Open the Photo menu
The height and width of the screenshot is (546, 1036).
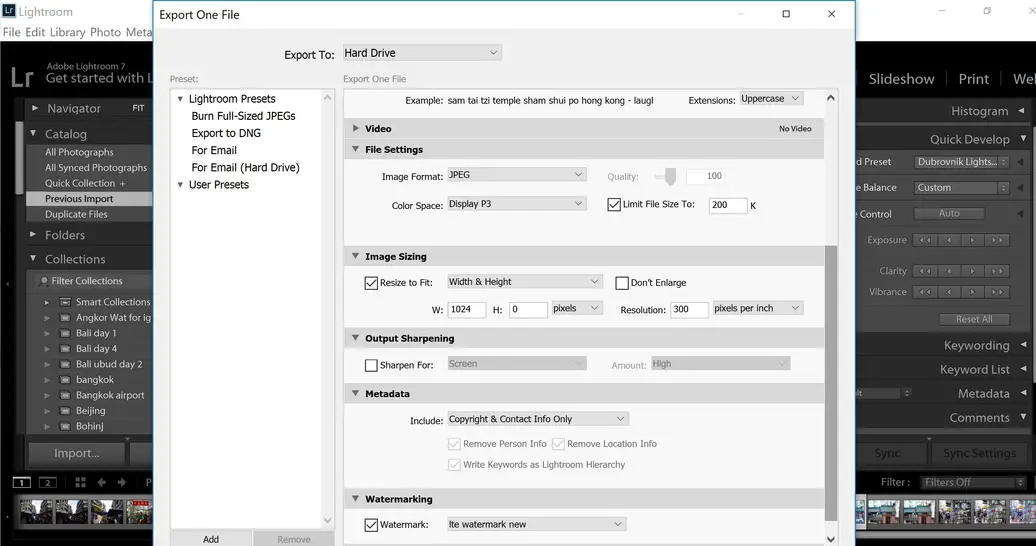(x=105, y=32)
